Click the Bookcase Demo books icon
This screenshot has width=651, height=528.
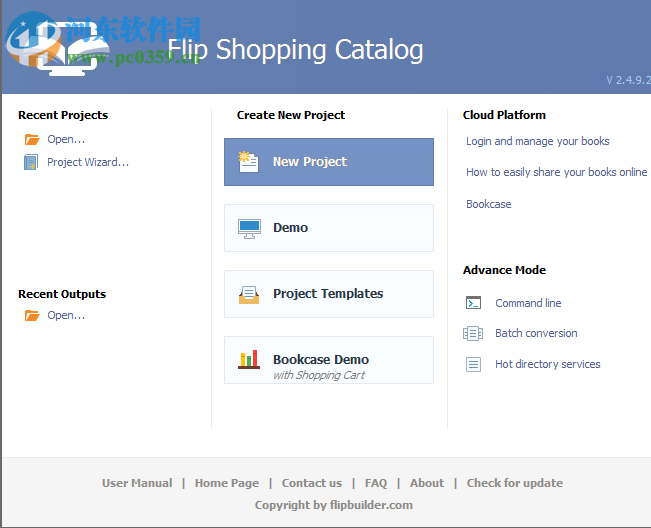(249, 359)
